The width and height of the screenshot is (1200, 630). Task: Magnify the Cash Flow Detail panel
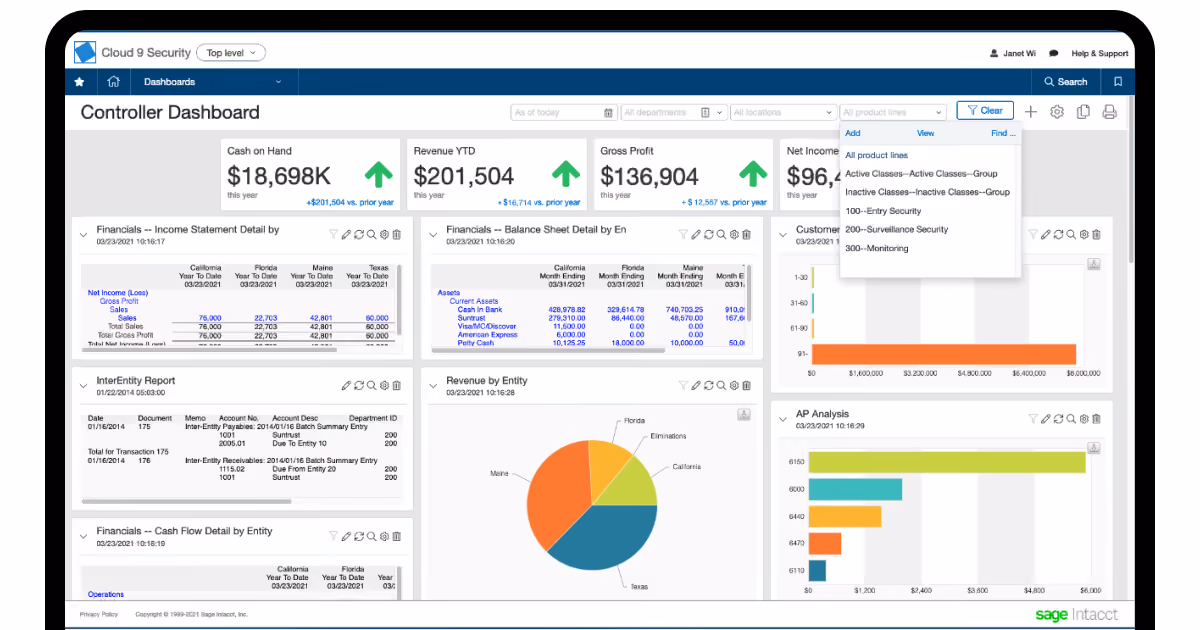pyautogui.click(x=371, y=536)
